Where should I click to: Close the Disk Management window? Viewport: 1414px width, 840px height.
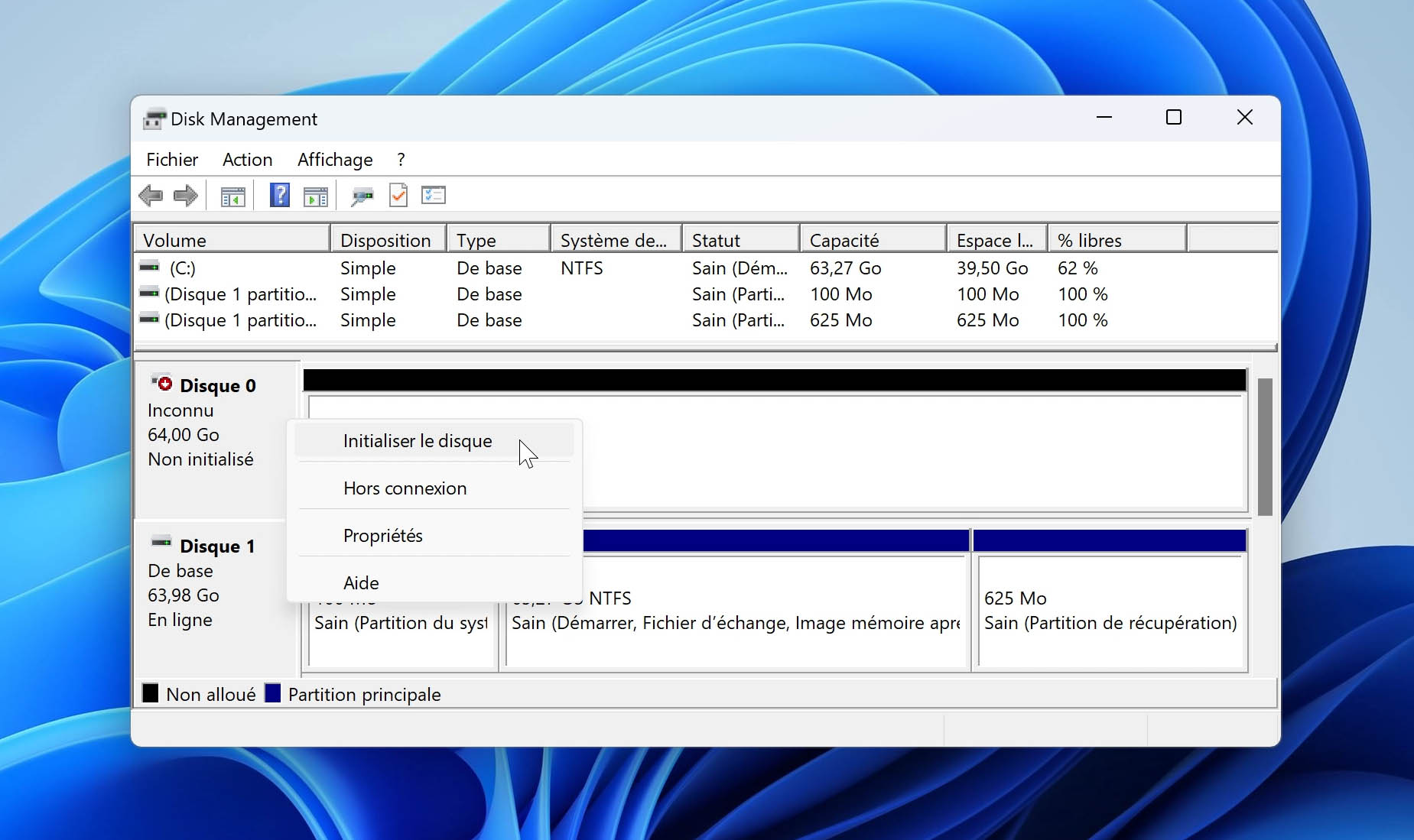coord(1245,117)
